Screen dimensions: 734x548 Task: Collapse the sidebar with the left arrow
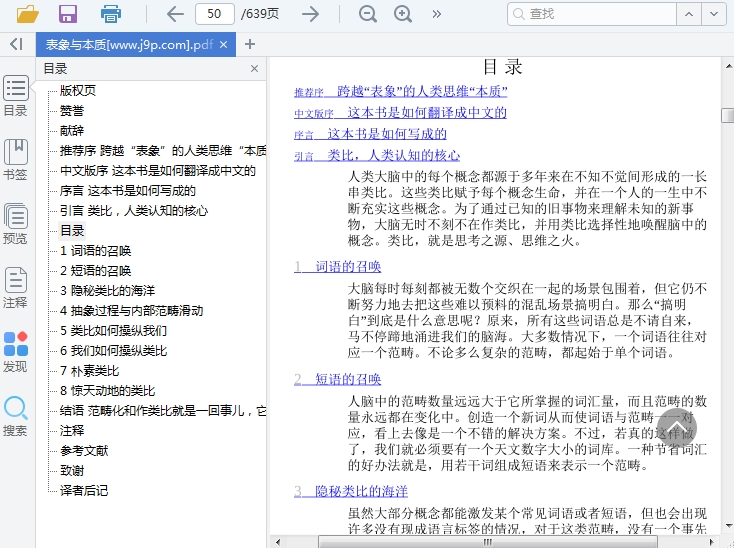(15, 44)
